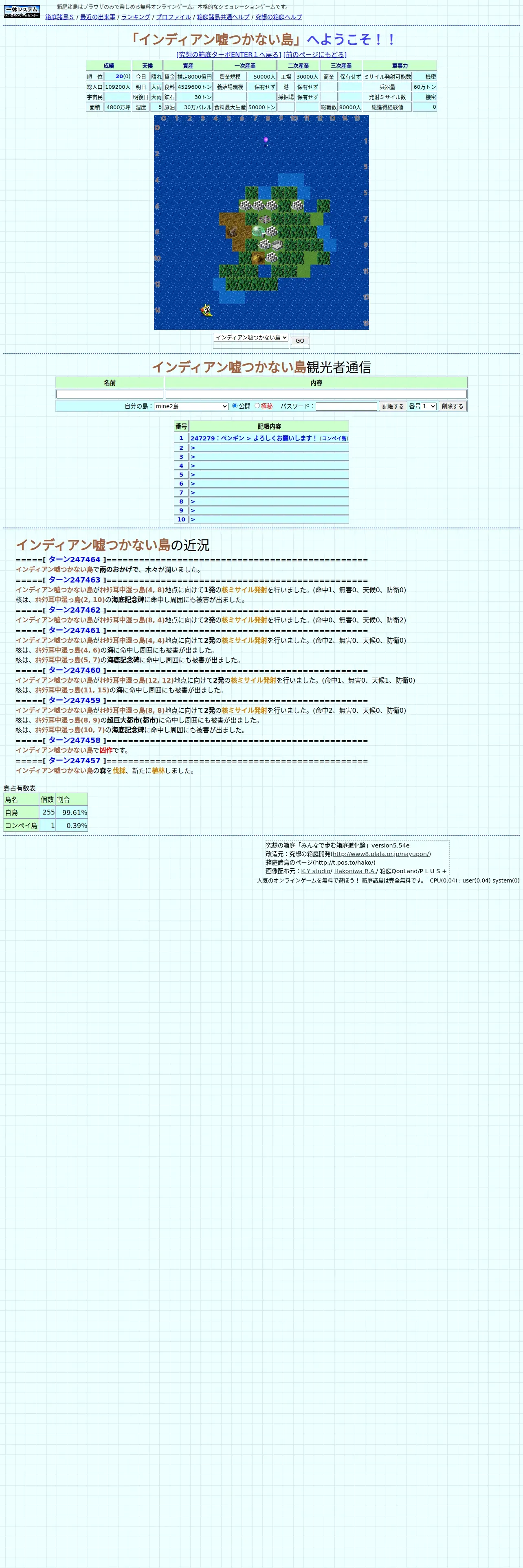Viewport: 523px width, 1568px height.
Task: Click the circular pink park tile above the dome
Action: 265,219
